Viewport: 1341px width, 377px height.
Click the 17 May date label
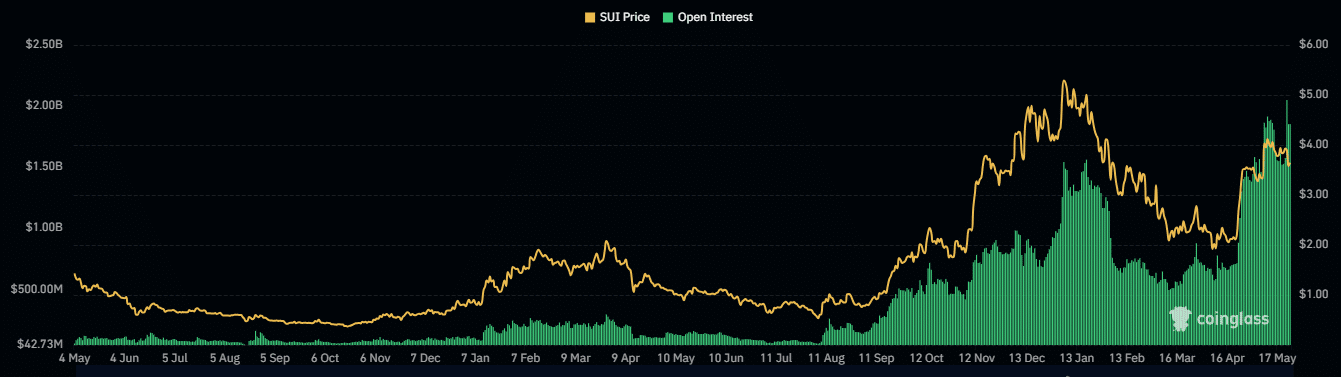(x=1277, y=357)
